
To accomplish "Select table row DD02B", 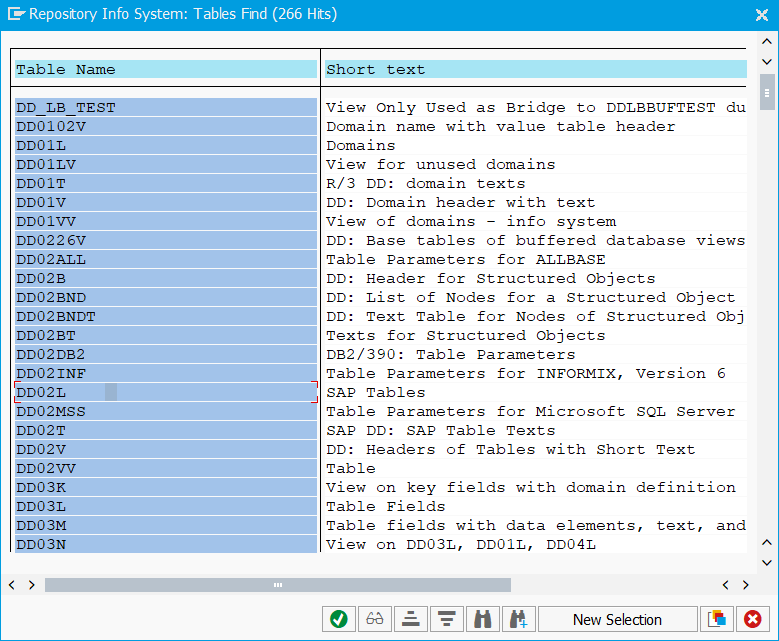I will click(165, 278).
